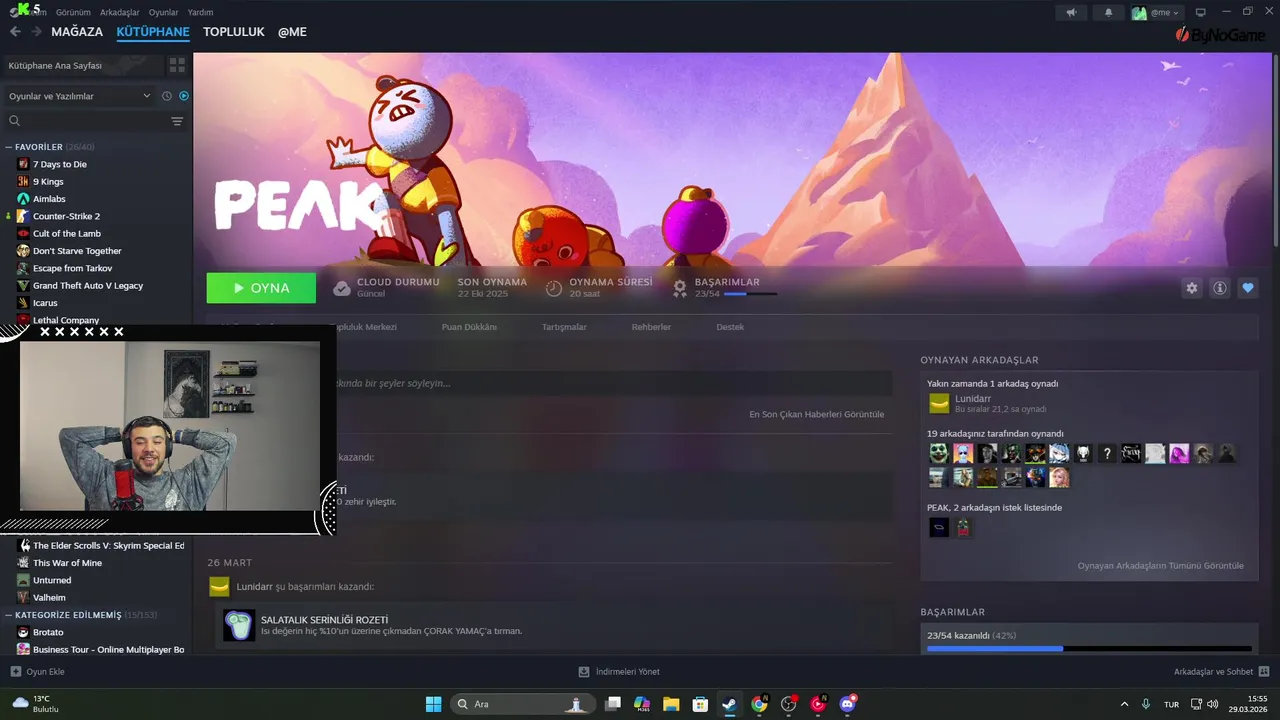Screen dimensions: 1280x720
Task: Open Tartışmalar tab
Action: [x=564, y=327]
